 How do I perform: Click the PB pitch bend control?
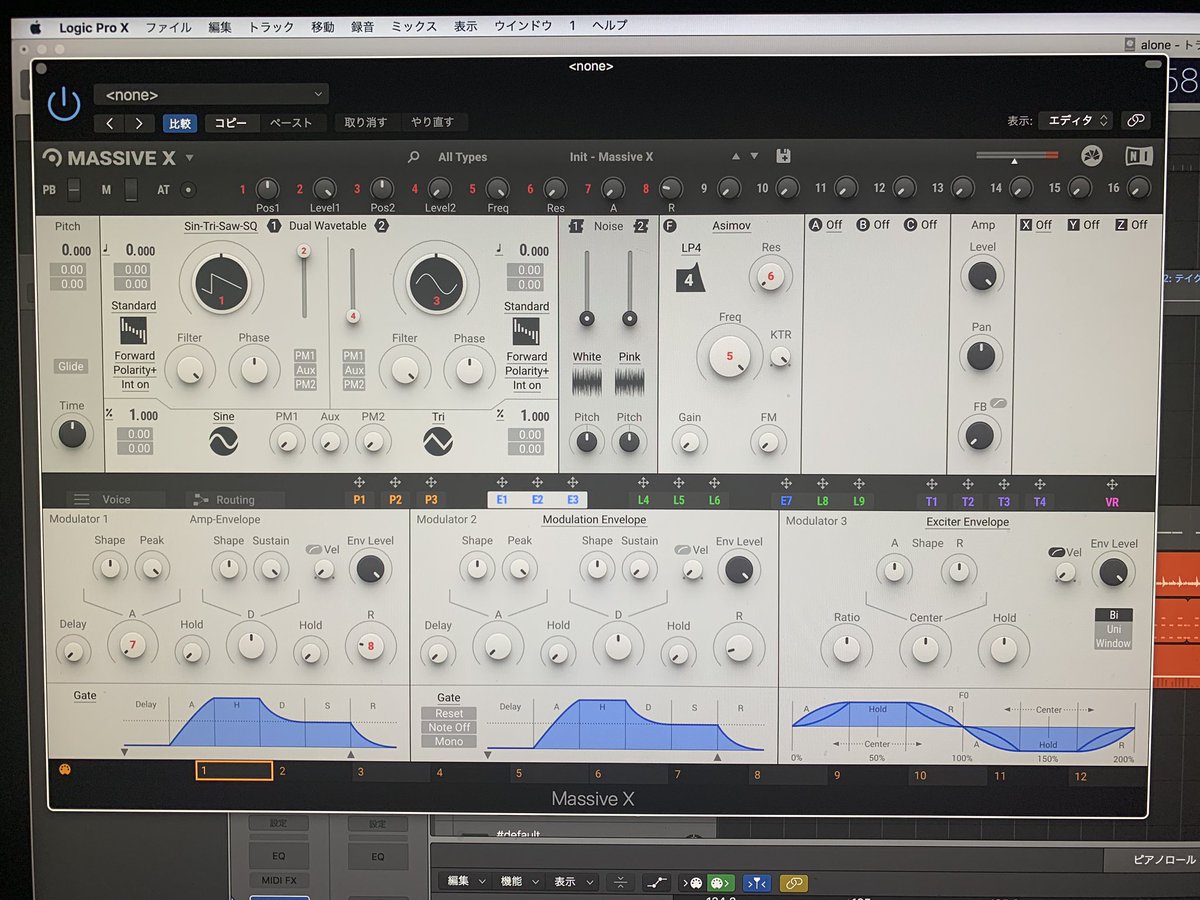pyautogui.click(x=74, y=189)
